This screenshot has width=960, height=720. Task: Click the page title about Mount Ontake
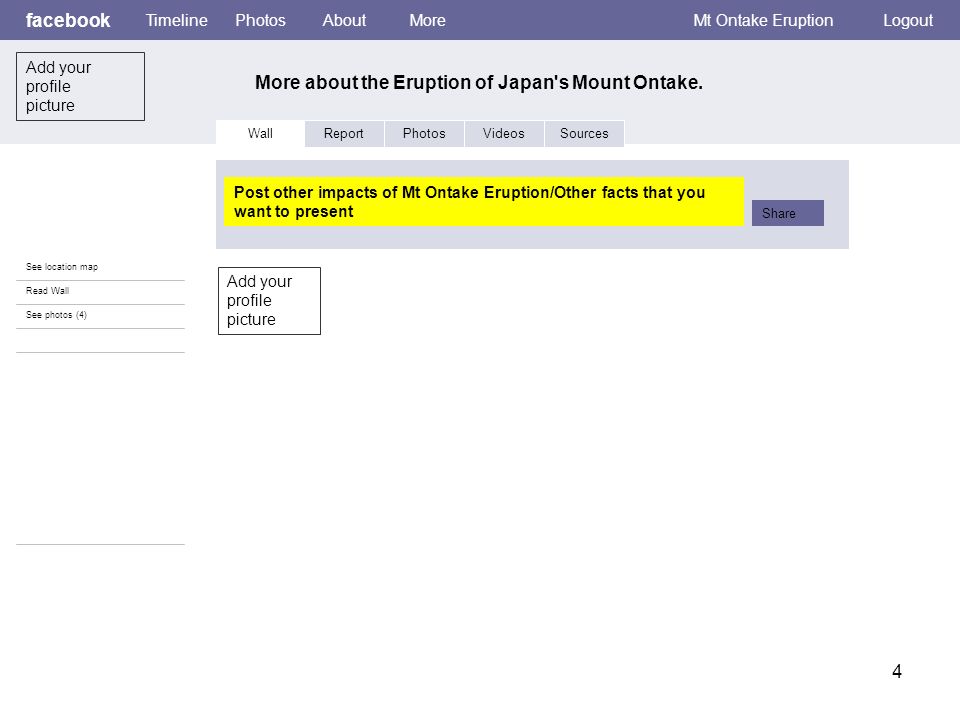(x=479, y=82)
